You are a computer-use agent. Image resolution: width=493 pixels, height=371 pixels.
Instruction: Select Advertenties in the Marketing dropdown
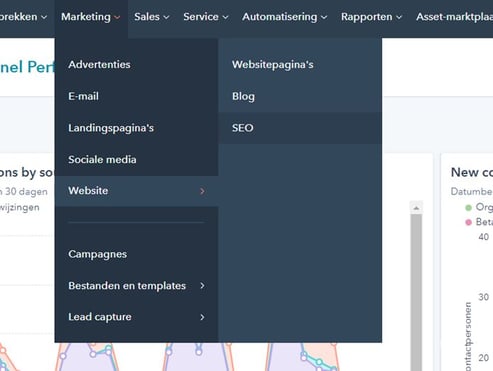[137, 64]
